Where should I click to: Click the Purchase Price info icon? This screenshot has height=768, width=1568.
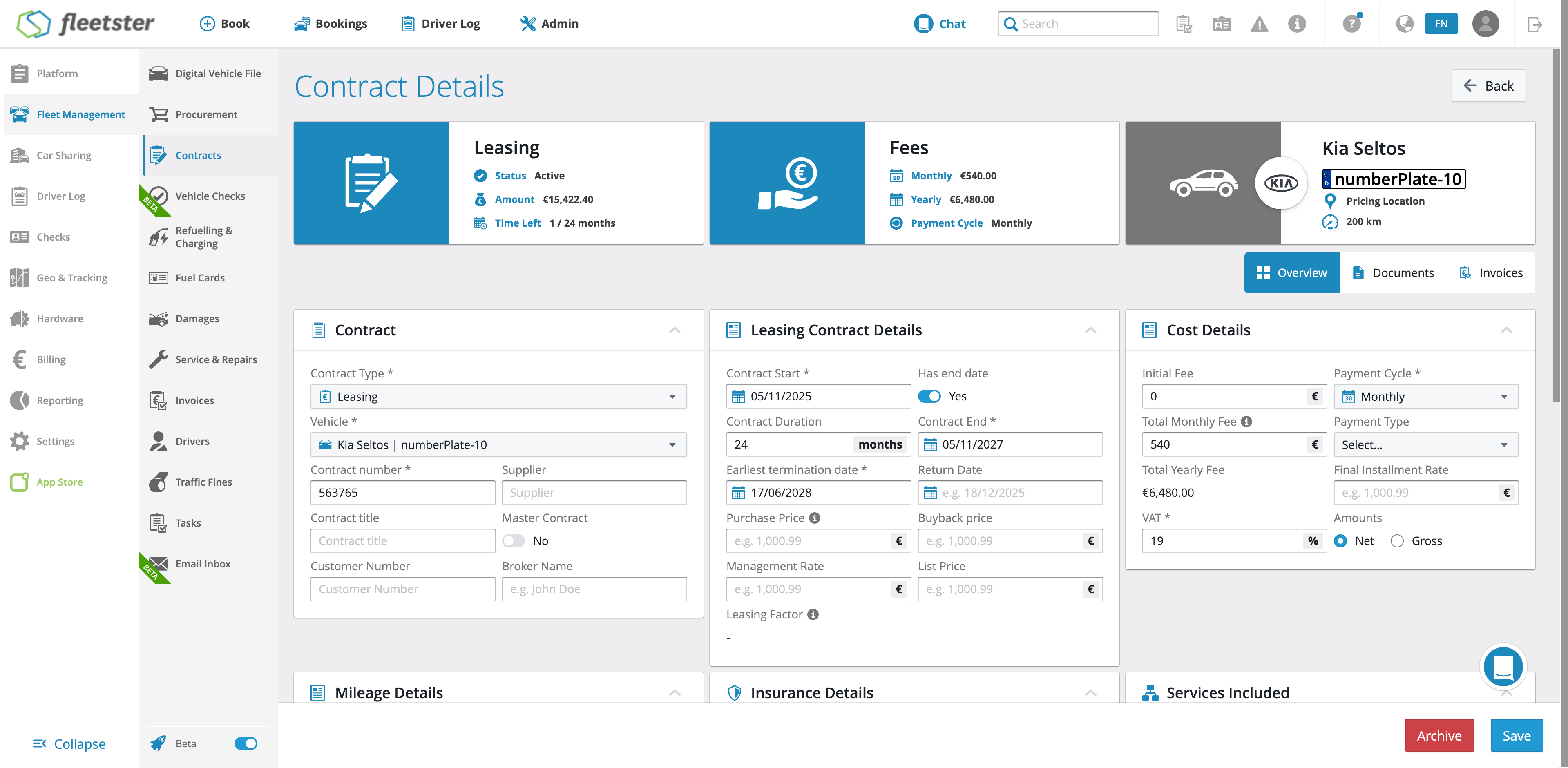tap(814, 518)
